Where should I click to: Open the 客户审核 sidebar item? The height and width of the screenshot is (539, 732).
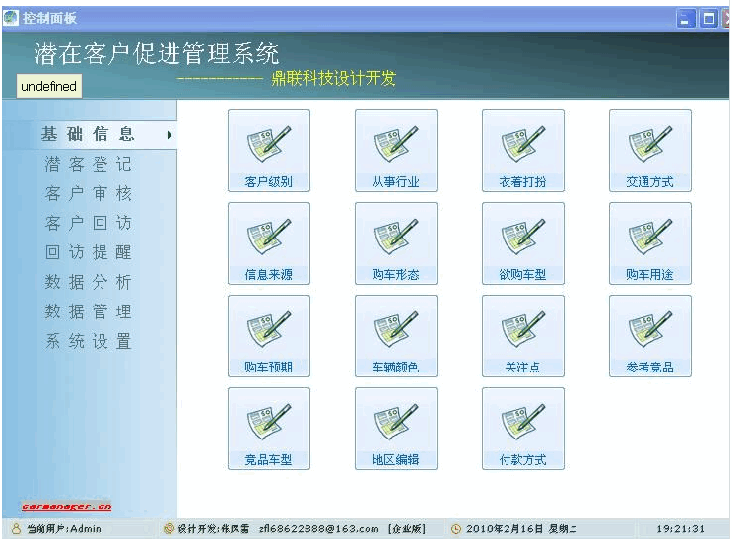[88, 193]
